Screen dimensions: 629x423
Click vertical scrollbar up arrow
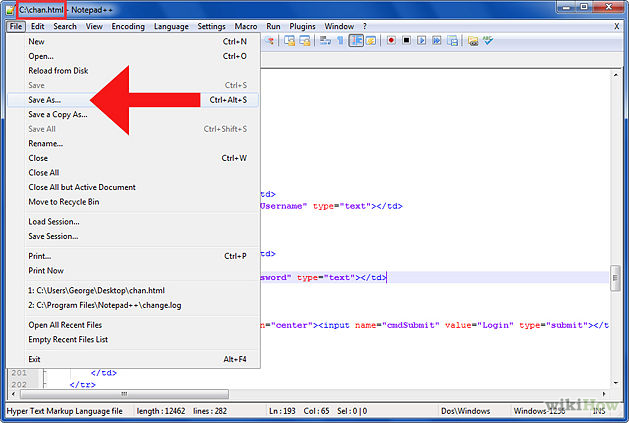tap(615, 75)
